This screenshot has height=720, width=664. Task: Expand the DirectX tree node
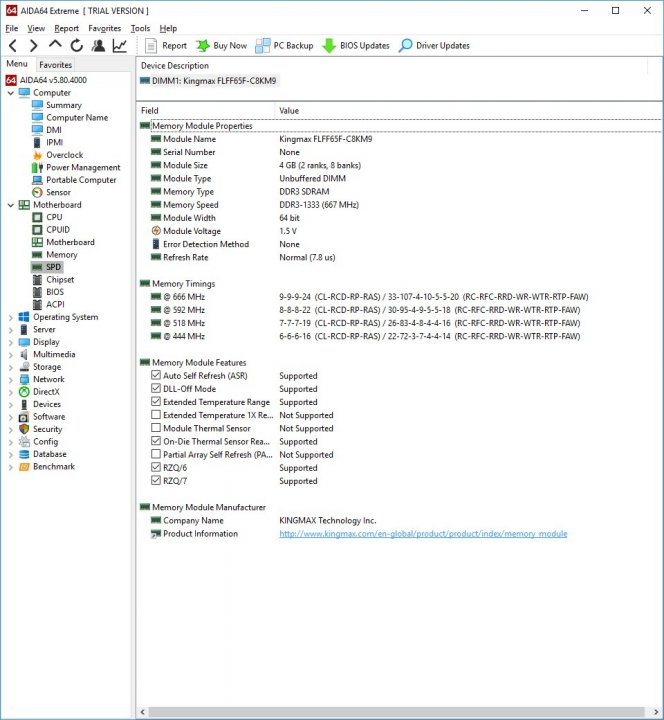(x=11, y=392)
